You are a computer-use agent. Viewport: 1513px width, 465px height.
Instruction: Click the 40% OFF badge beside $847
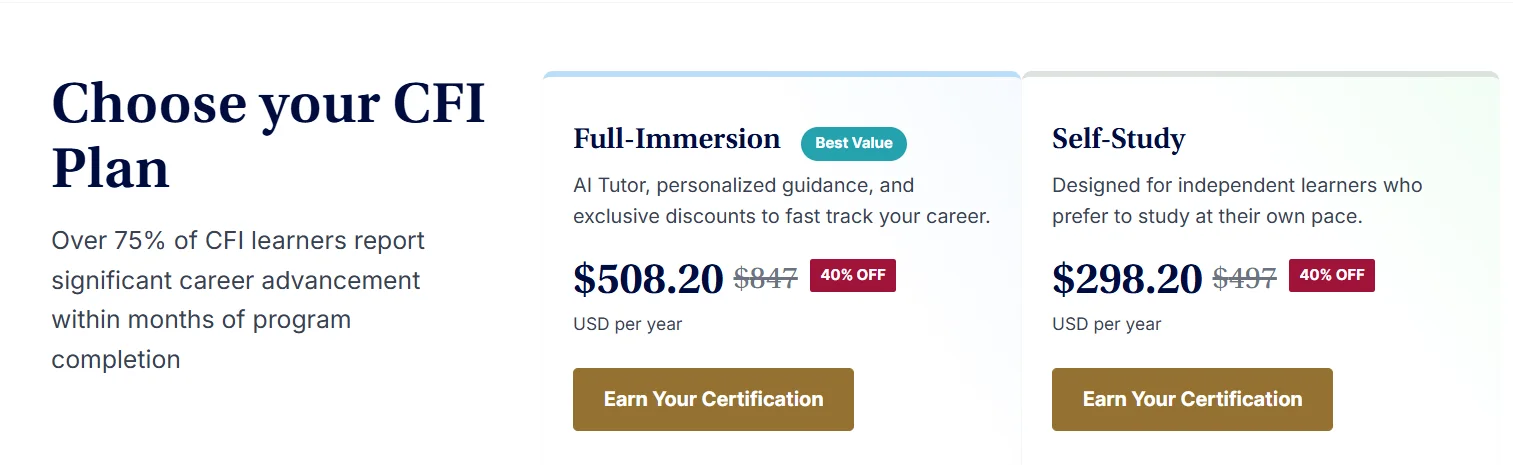[x=852, y=275]
